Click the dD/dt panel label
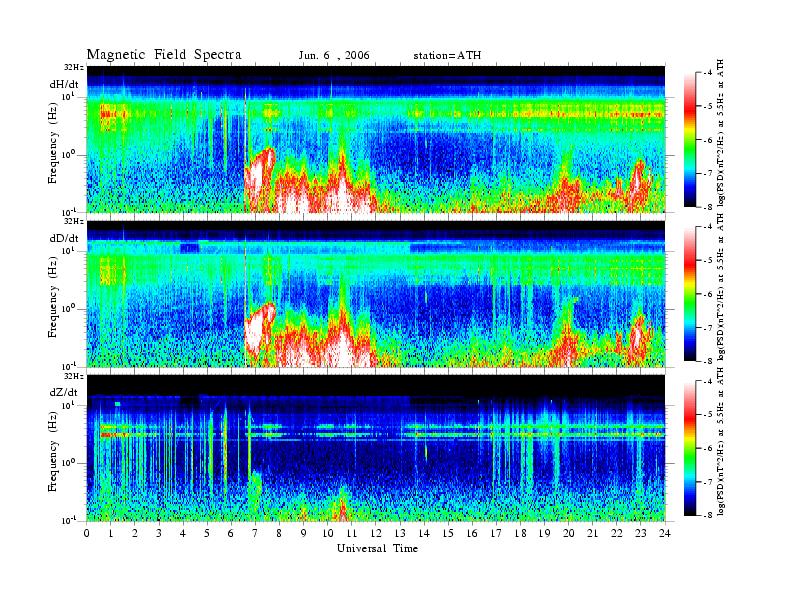 (x=64, y=238)
